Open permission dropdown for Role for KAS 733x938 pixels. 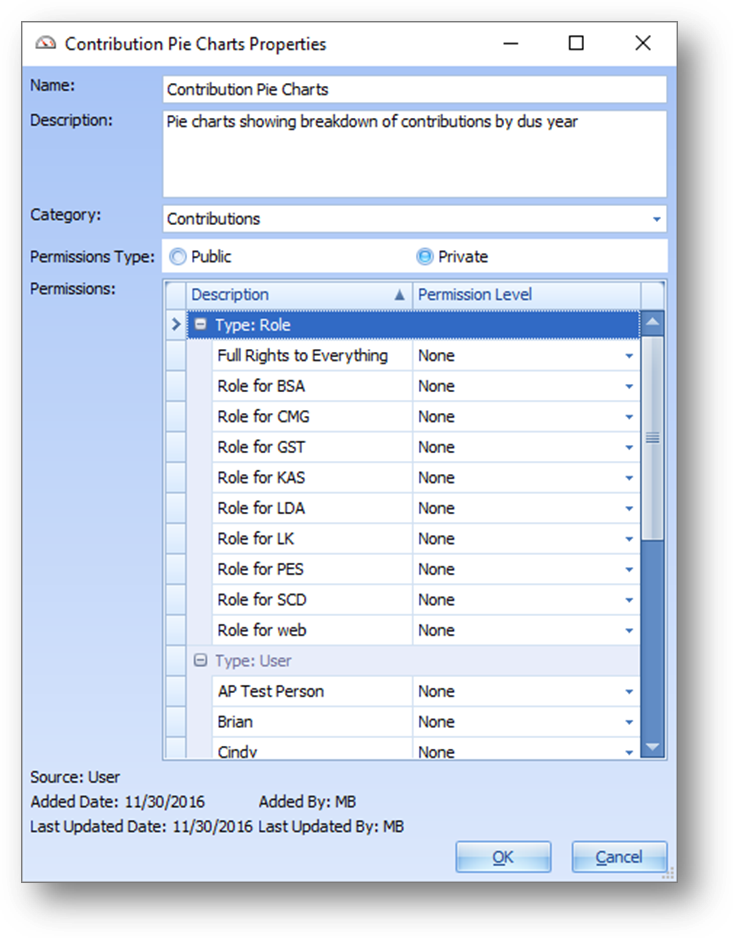point(629,478)
